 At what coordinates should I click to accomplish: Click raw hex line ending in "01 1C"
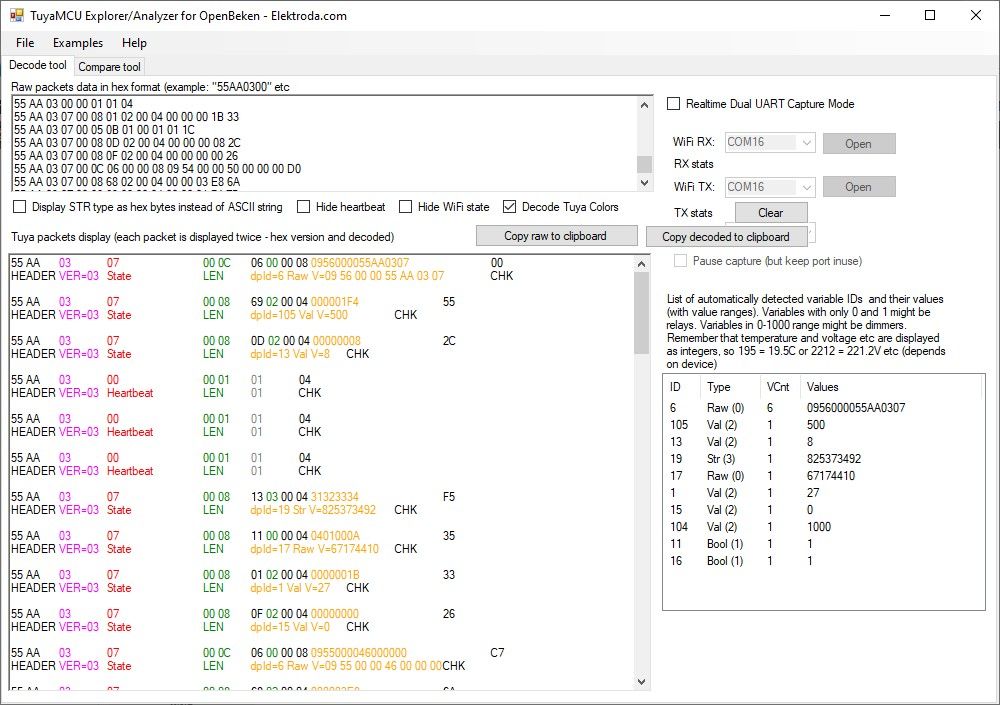click(104, 130)
